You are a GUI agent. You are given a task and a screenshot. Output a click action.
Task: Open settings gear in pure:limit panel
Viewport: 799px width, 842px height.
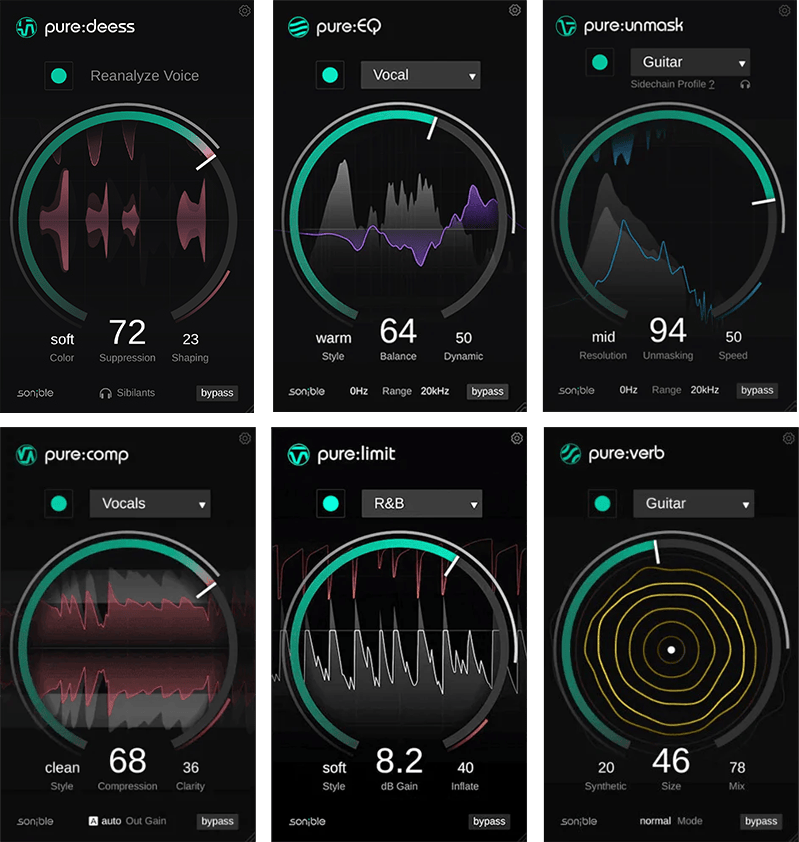[x=516, y=438]
